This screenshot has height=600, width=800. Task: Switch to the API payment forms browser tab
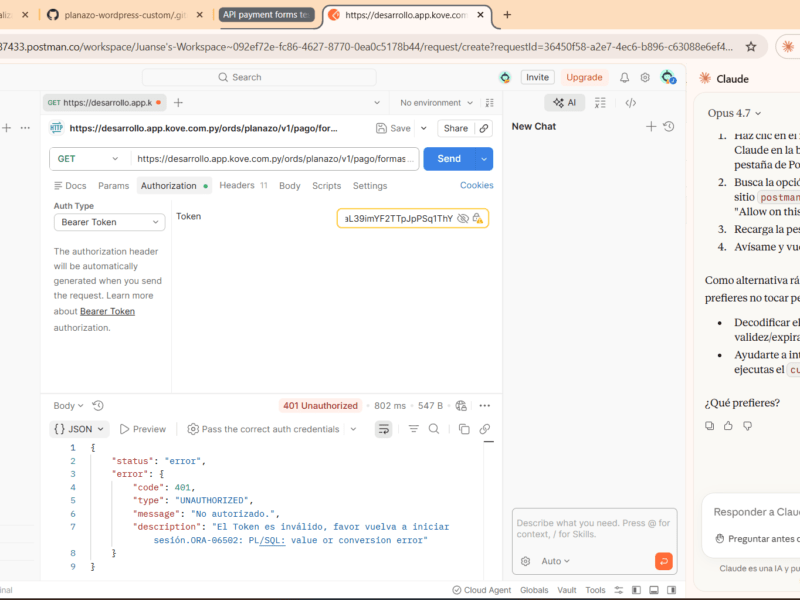pos(266,15)
